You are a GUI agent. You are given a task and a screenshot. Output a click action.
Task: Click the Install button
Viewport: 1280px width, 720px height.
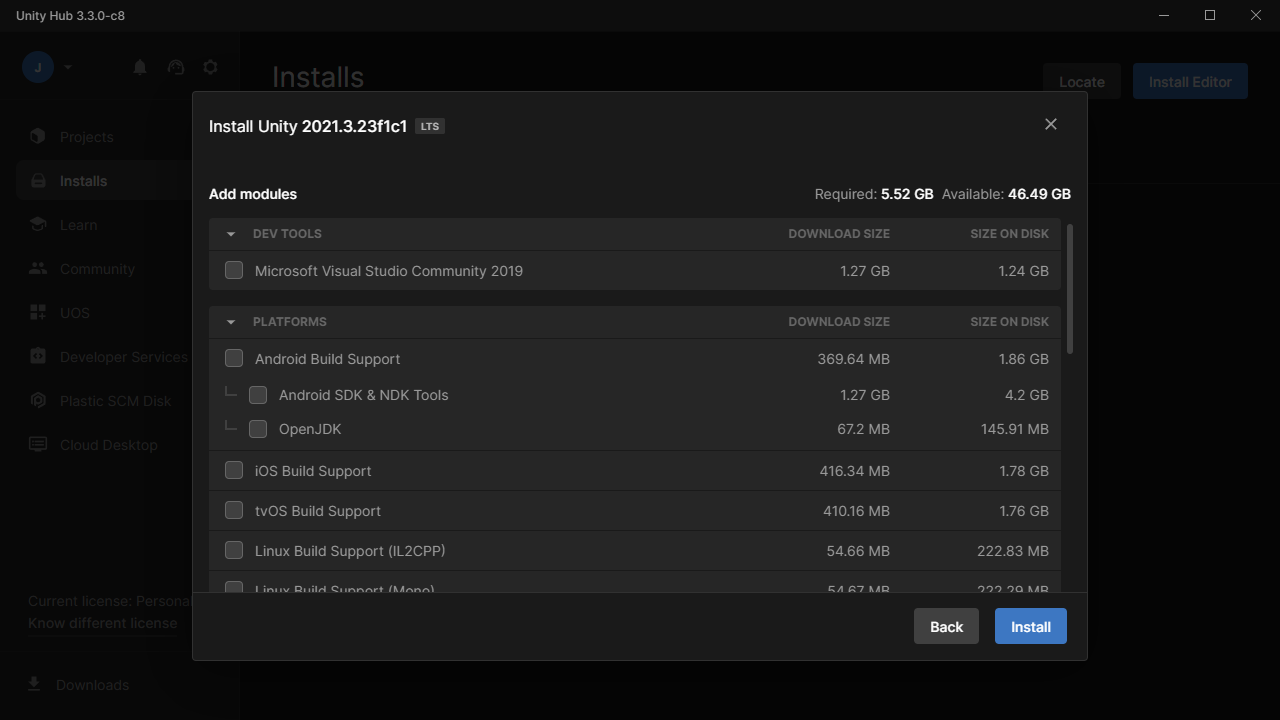1031,626
